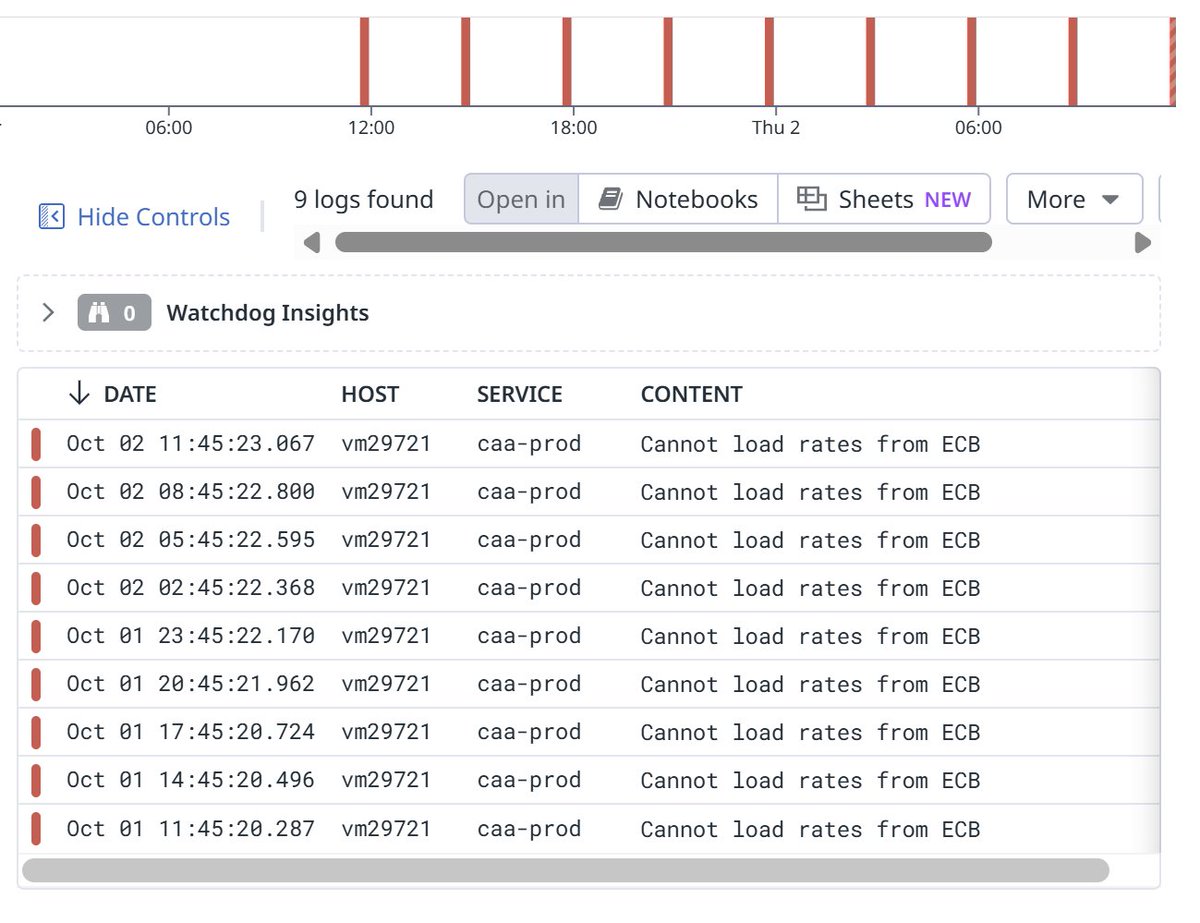1200x923 pixels.
Task: Click the error bar just before 06:00 Thursday in timeline
Action: click(x=971, y=61)
